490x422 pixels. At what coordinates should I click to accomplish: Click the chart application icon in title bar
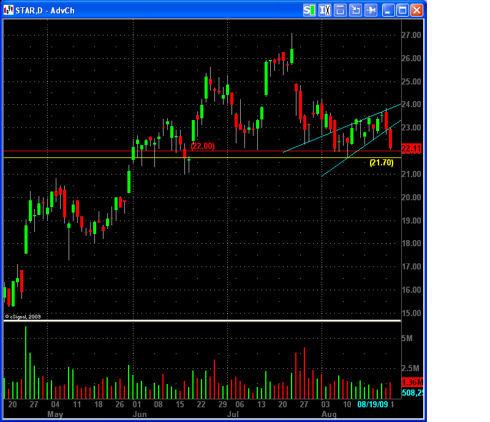(x=8, y=10)
